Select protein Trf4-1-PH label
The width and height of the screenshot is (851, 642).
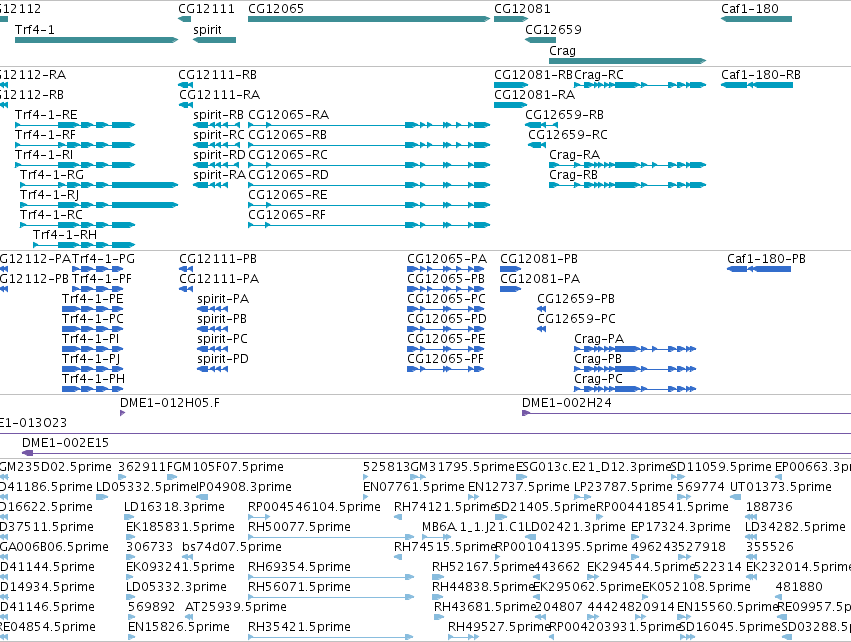[x=93, y=379]
